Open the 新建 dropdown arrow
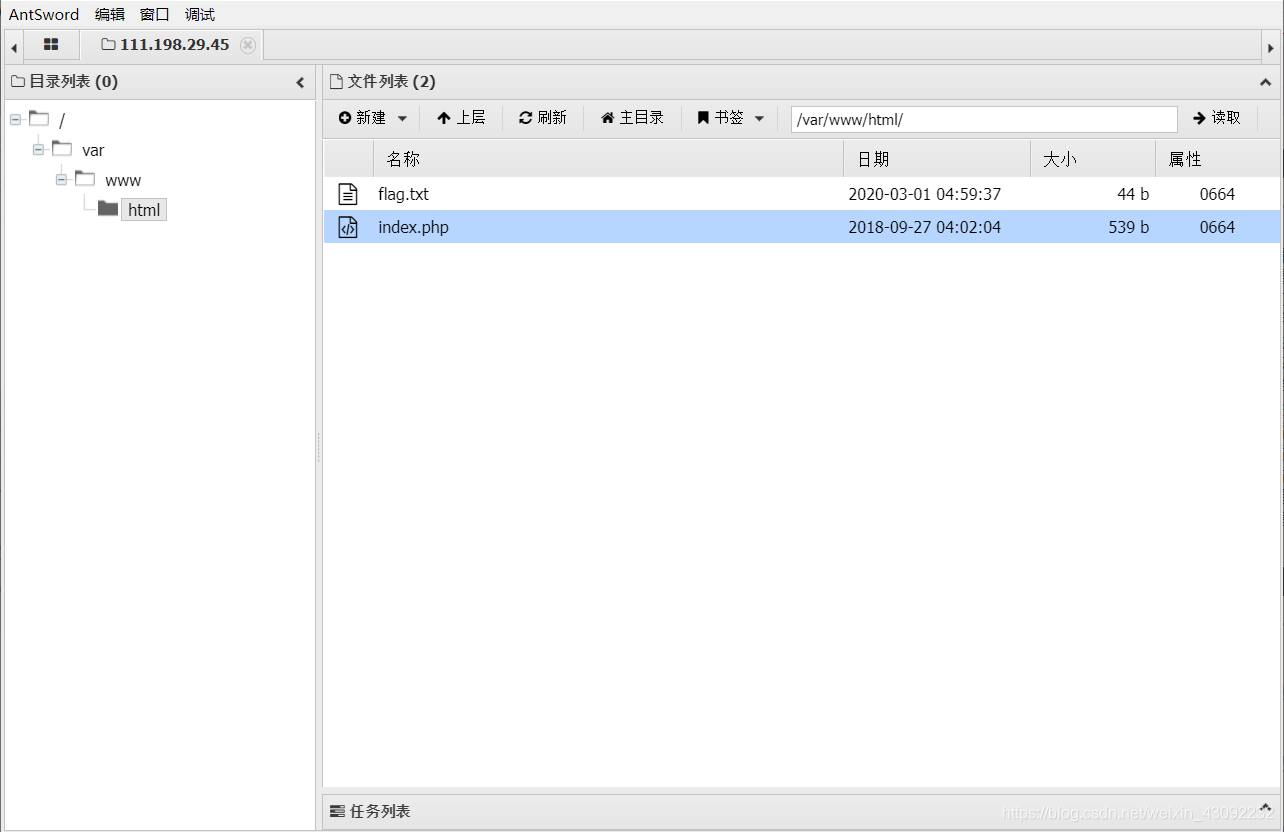This screenshot has width=1284, height=832. 402,118
